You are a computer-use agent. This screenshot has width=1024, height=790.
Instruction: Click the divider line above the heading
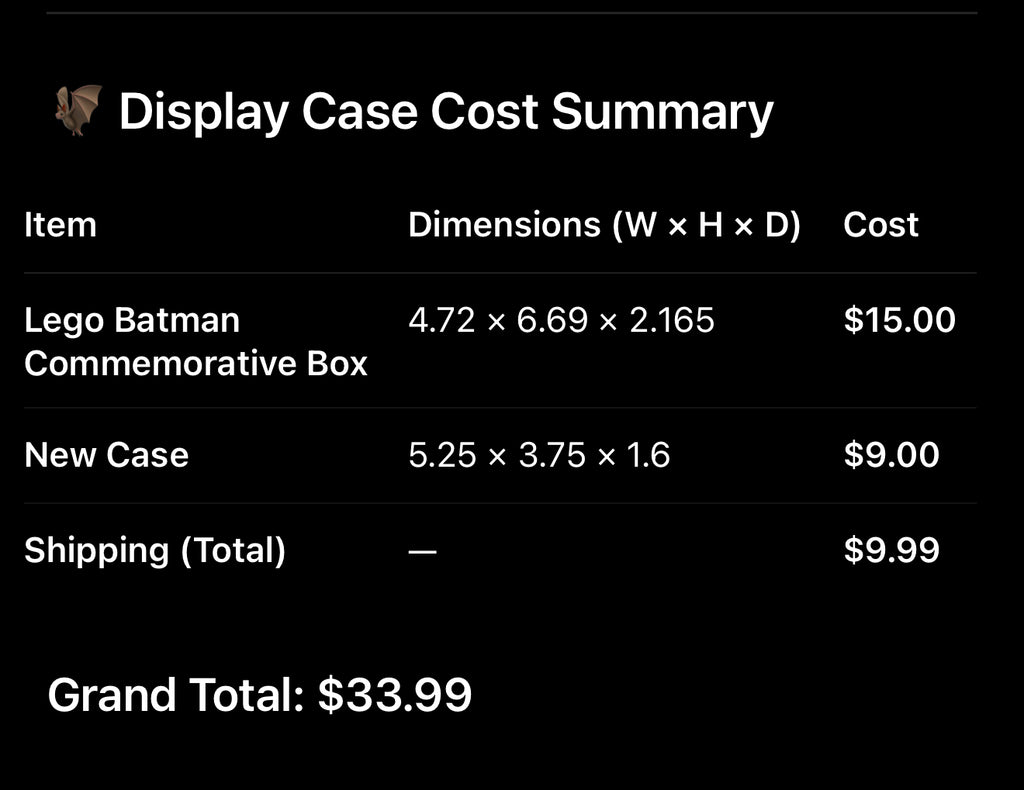point(511,13)
